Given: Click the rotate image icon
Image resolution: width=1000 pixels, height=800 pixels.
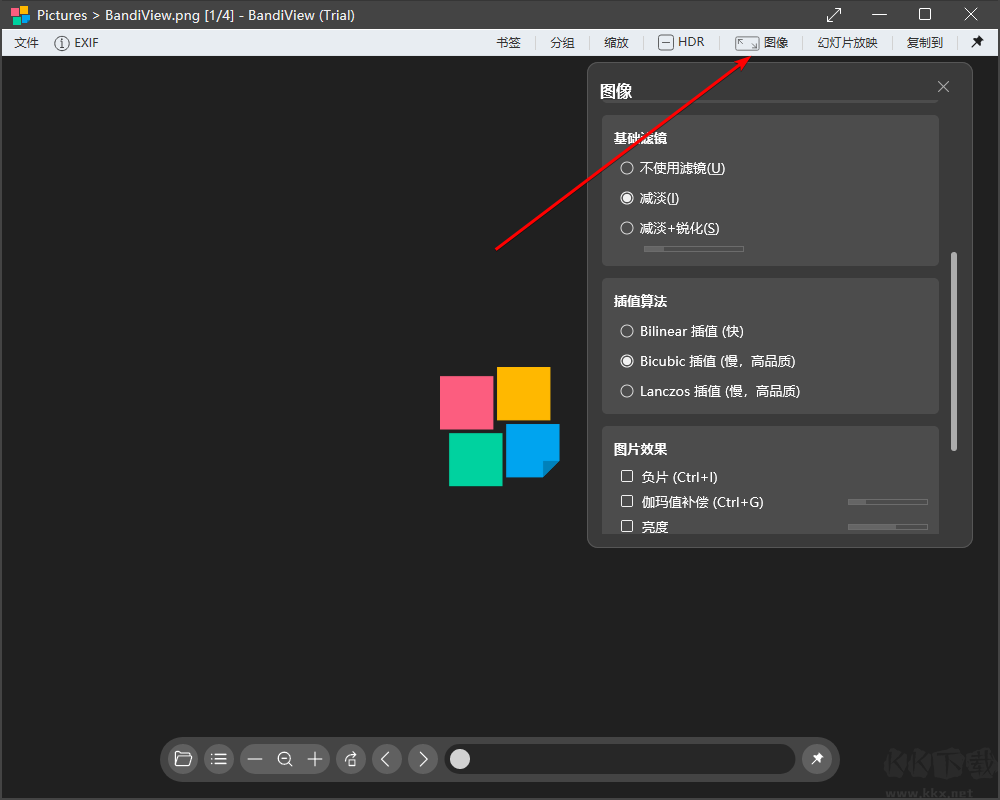Looking at the screenshot, I should [x=351, y=759].
